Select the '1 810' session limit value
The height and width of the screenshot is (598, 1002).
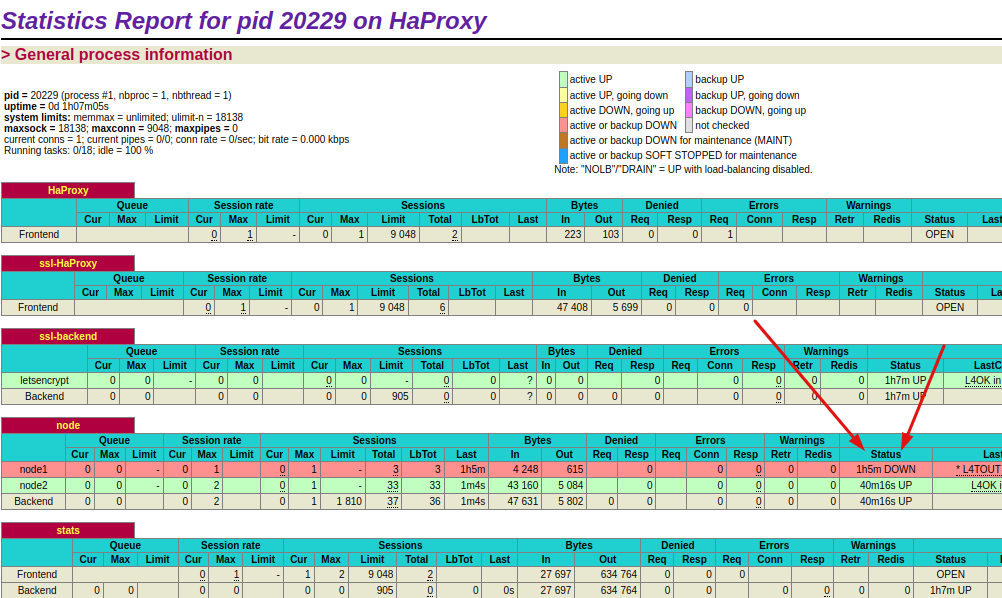[x=350, y=502]
